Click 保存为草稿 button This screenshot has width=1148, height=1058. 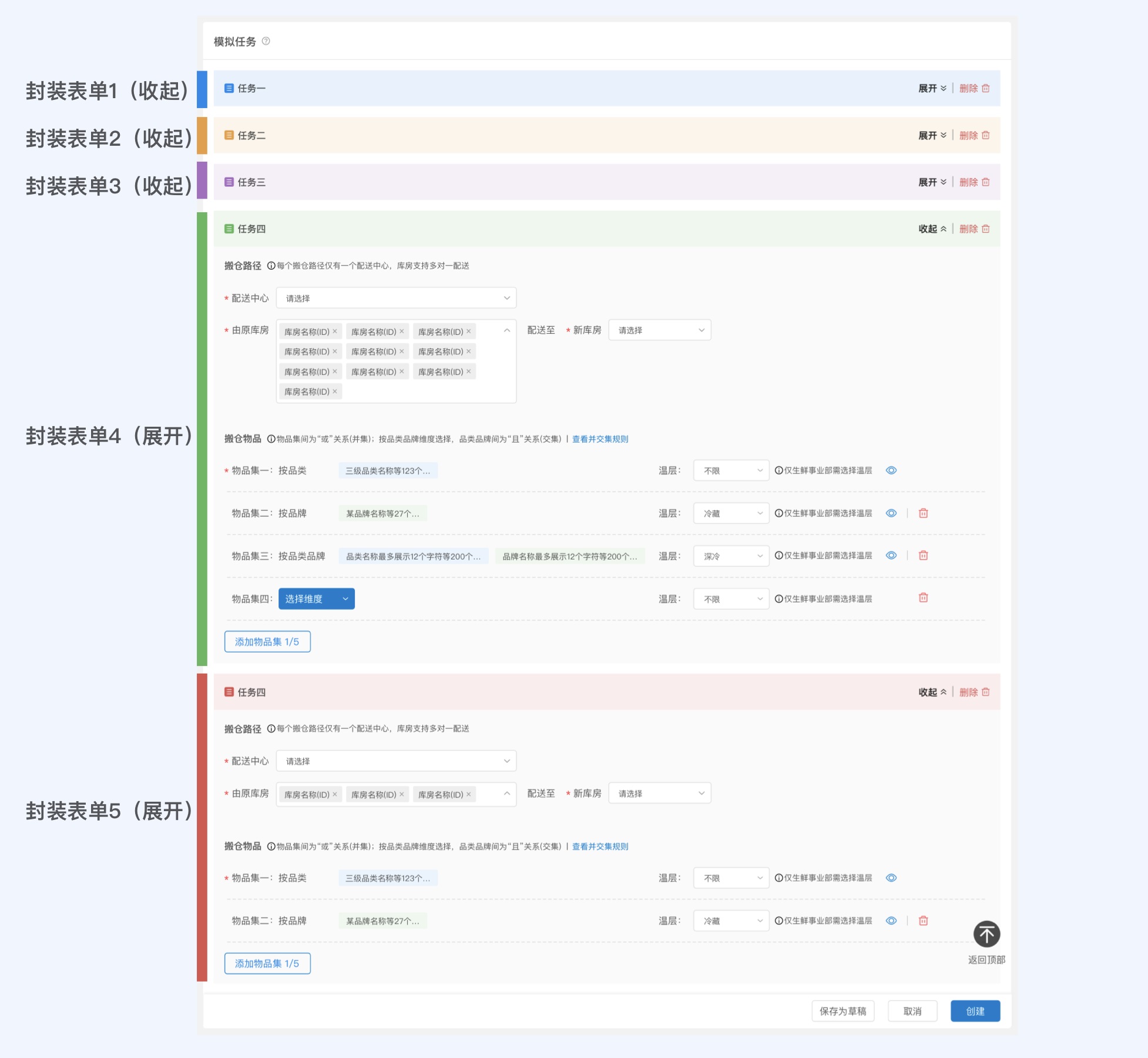(x=842, y=1011)
